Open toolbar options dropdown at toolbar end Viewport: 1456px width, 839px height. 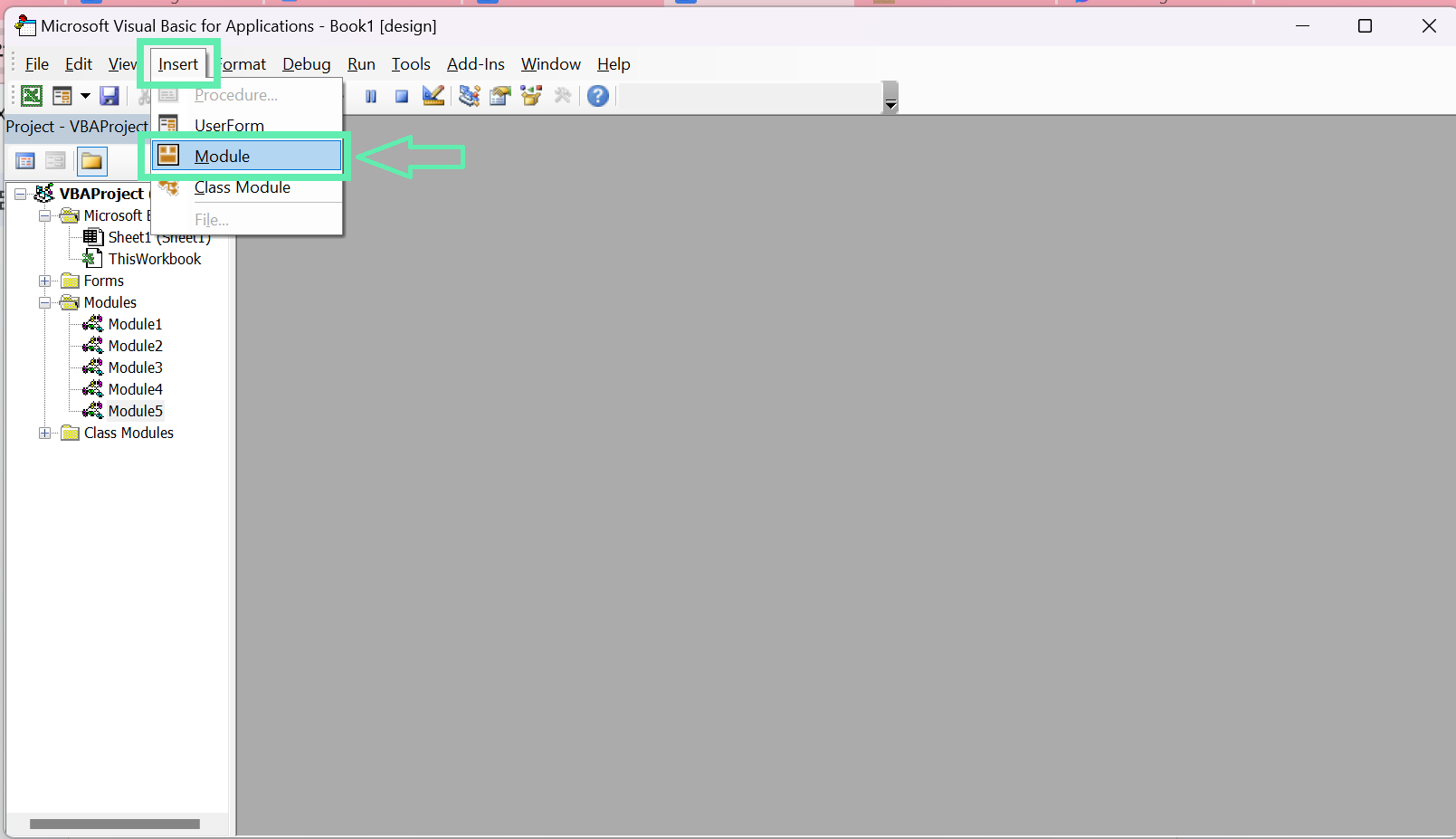(x=890, y=98)
